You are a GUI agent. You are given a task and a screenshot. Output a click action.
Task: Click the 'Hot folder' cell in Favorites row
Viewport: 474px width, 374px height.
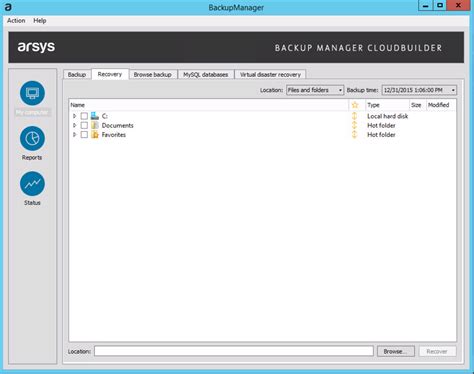[x=381, y=135]
